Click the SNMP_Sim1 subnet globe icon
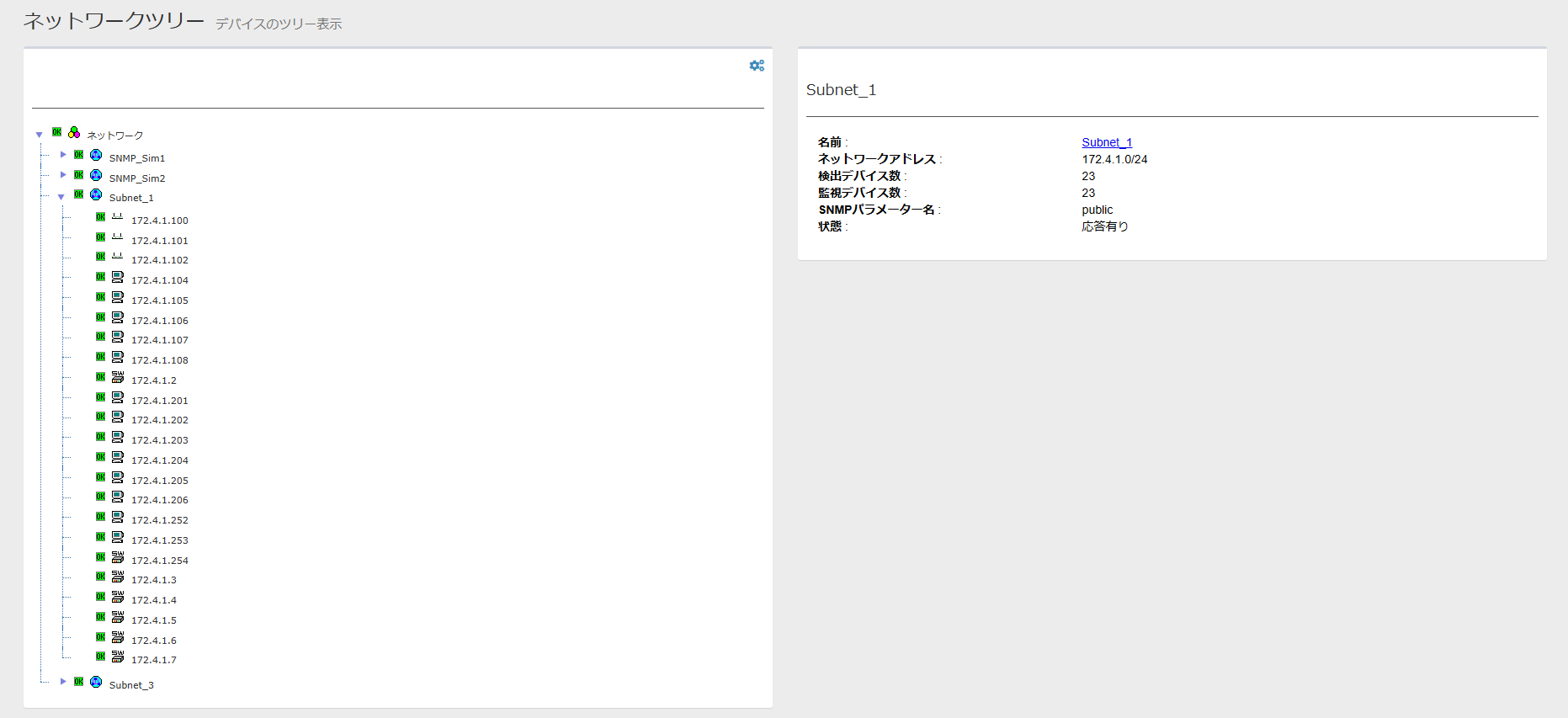 [96, 156]
